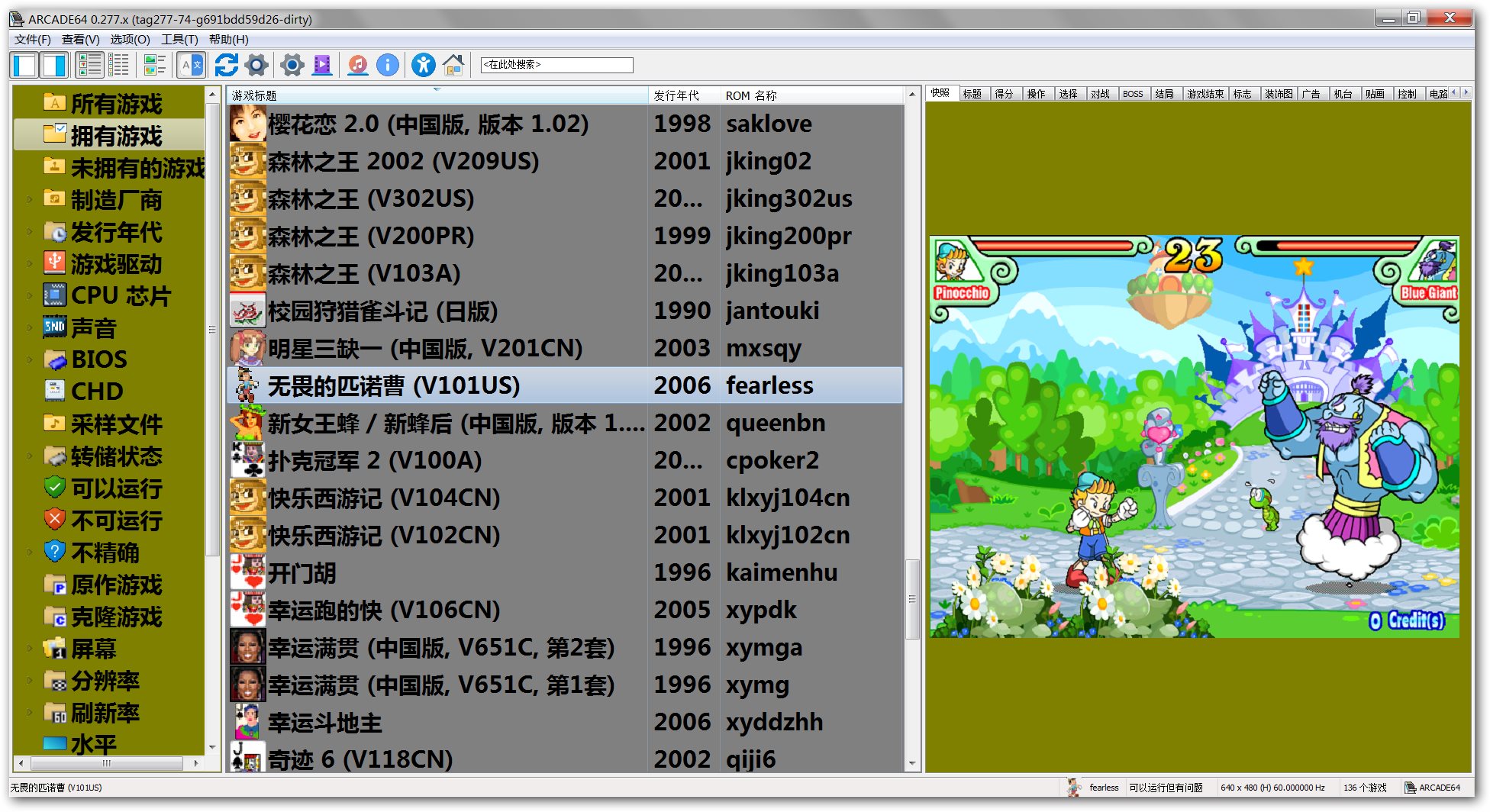
Task: Click in the 在此处搜索 search box
Action: 557,65
